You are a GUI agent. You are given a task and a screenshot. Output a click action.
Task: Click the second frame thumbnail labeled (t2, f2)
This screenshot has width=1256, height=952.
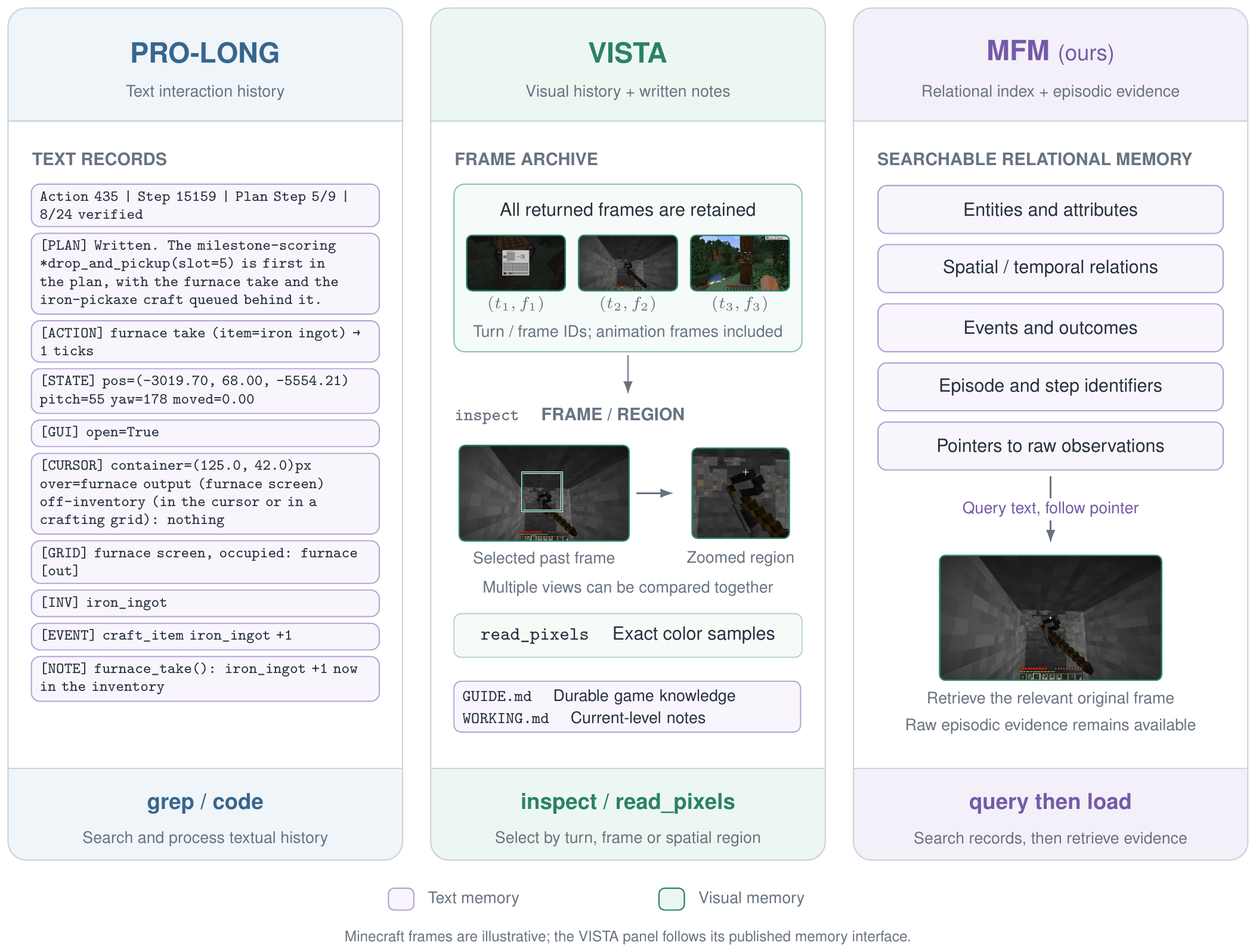(627, 263)
